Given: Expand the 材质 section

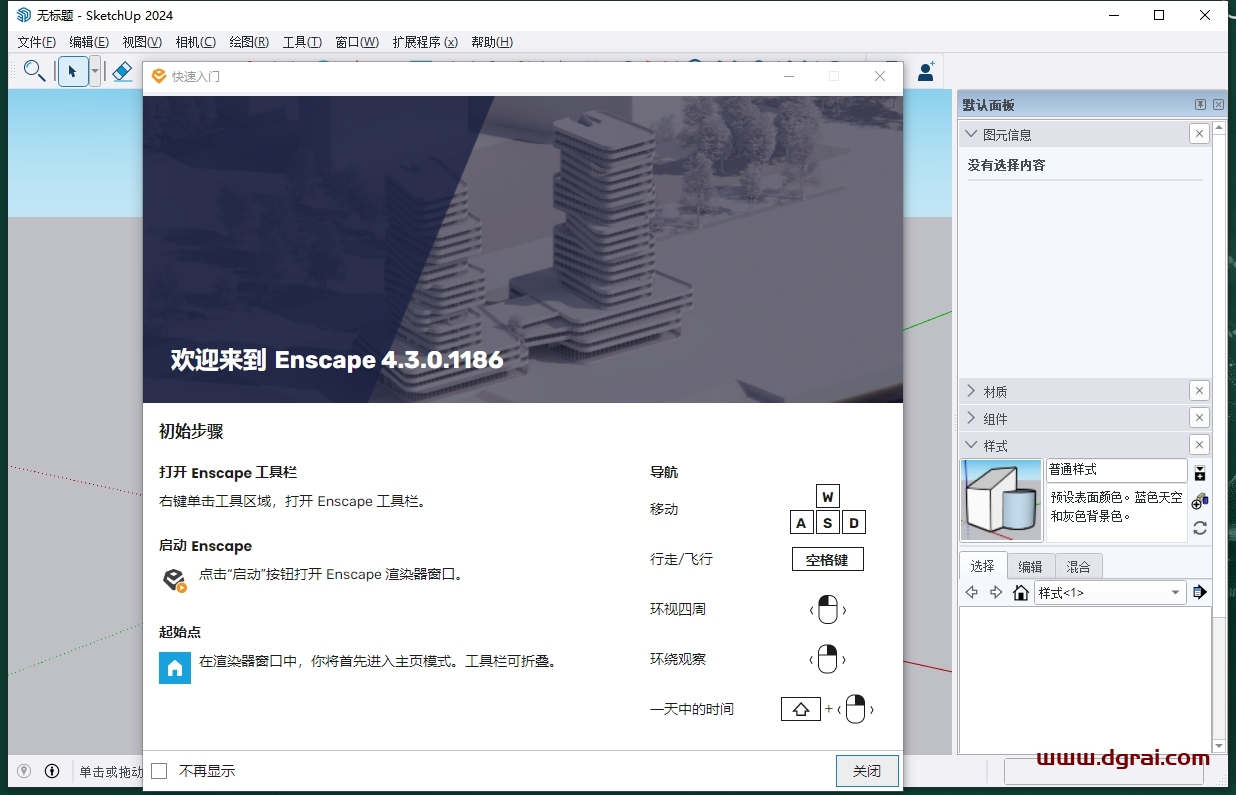Looking at the screenshot, I should 971,391.
